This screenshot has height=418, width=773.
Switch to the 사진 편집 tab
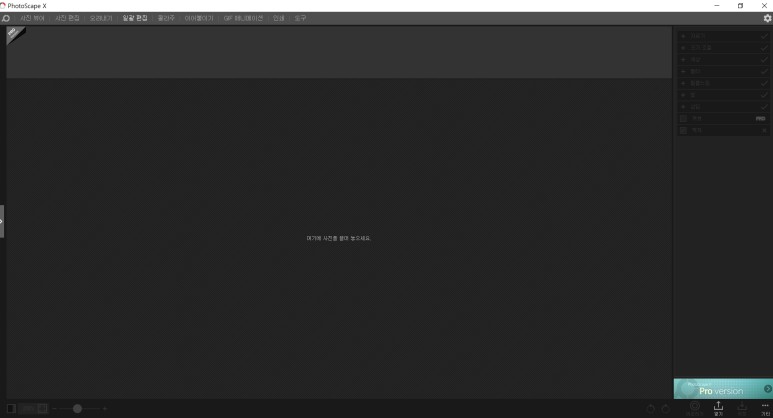(x=67, y=18)
